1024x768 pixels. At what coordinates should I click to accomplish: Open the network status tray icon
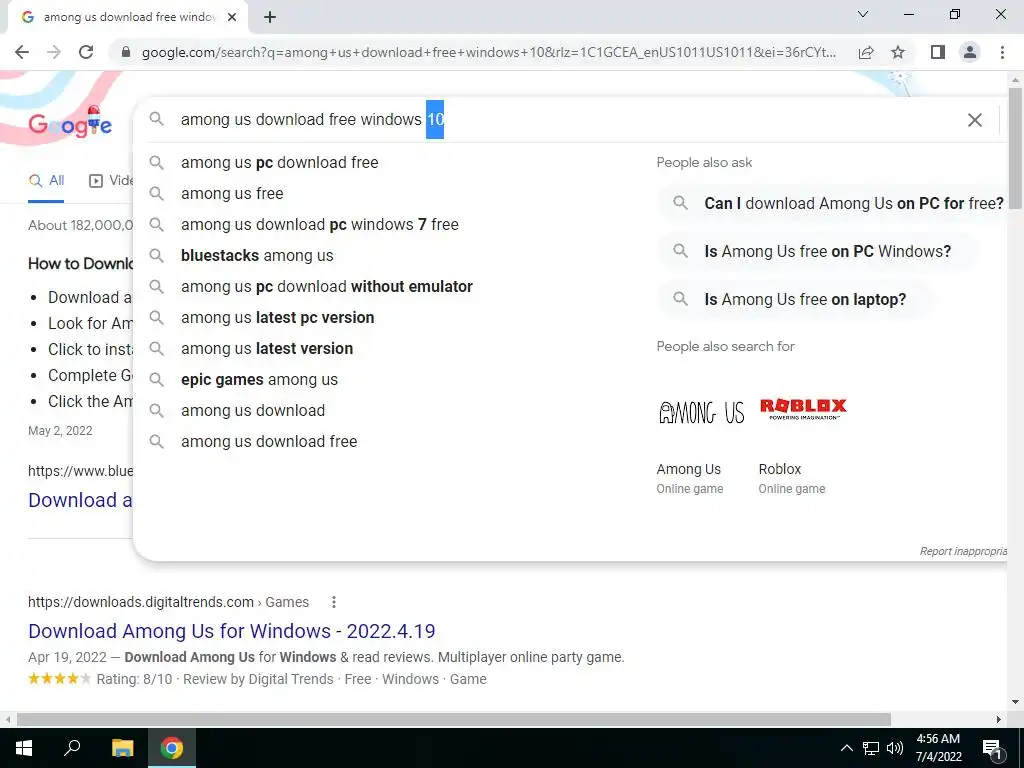871,748
